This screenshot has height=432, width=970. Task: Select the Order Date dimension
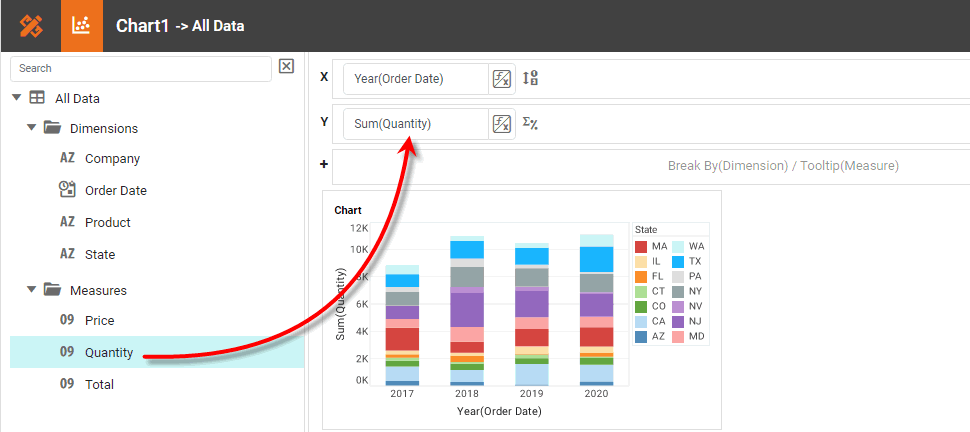pyautogui.click(x=115, y=191)
